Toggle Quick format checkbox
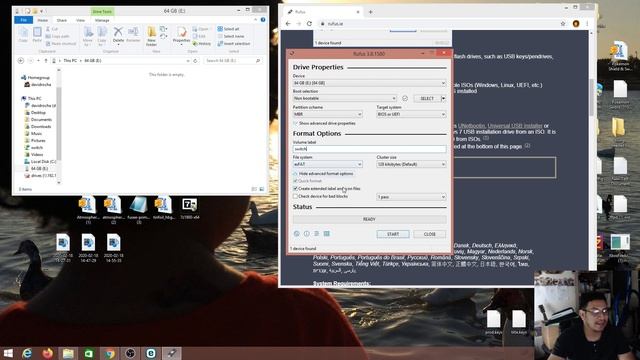Viewport: 640px width, 360px height. pyautogui.click(x=296, y=181)
